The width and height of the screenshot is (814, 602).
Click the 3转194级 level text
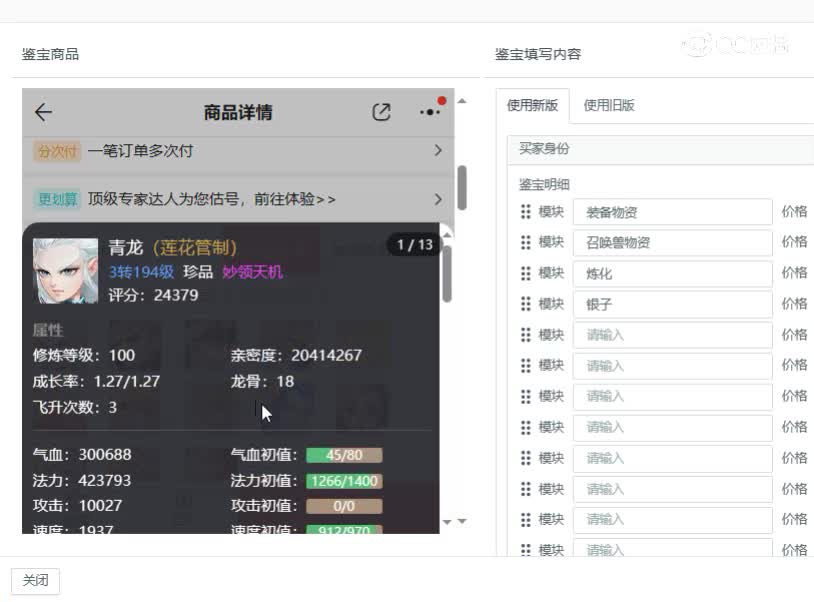141,272
